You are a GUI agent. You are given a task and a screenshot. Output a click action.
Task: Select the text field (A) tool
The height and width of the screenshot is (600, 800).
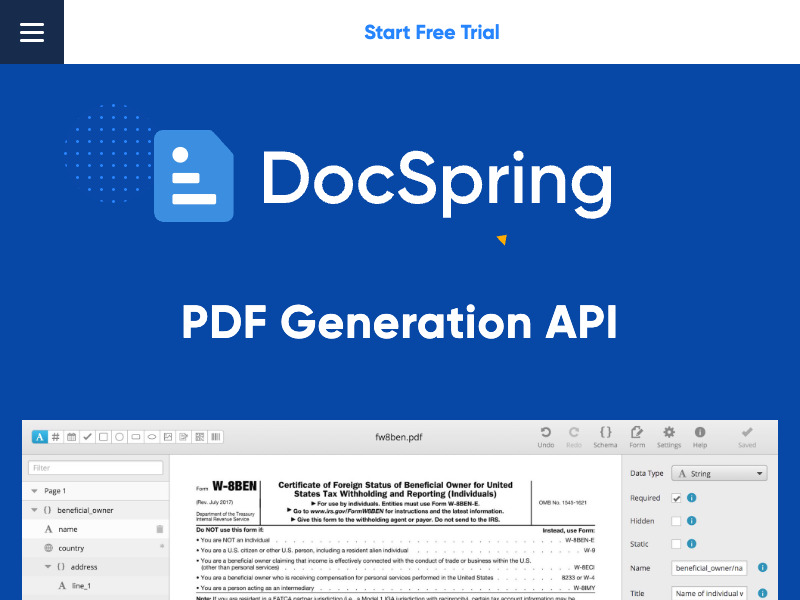pyautogui.click(x=39, y=437)
